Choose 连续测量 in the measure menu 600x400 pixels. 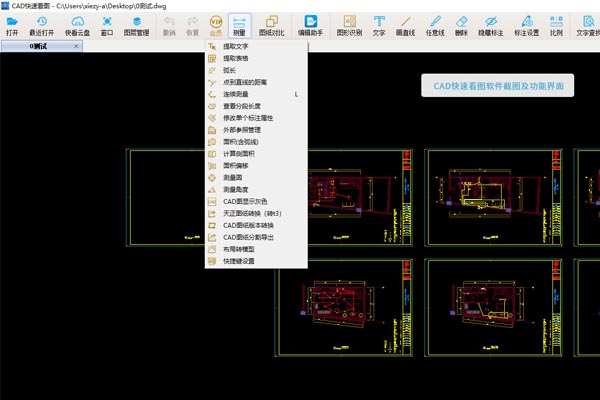coord(236,94)
